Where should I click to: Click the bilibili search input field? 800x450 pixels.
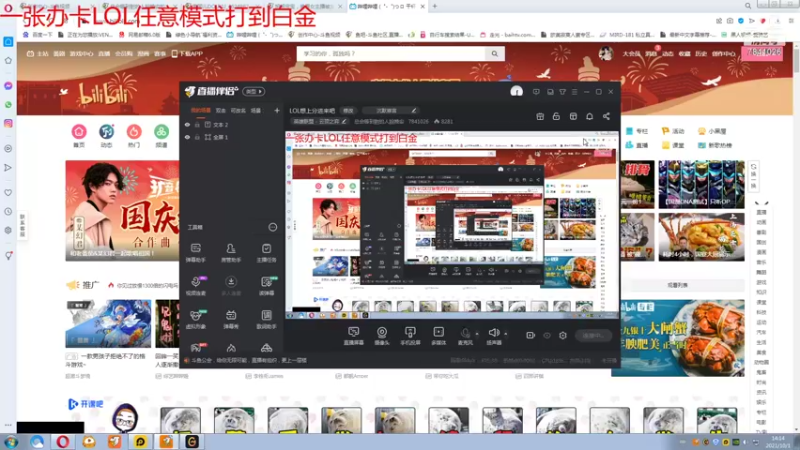(x=391, y=54)
